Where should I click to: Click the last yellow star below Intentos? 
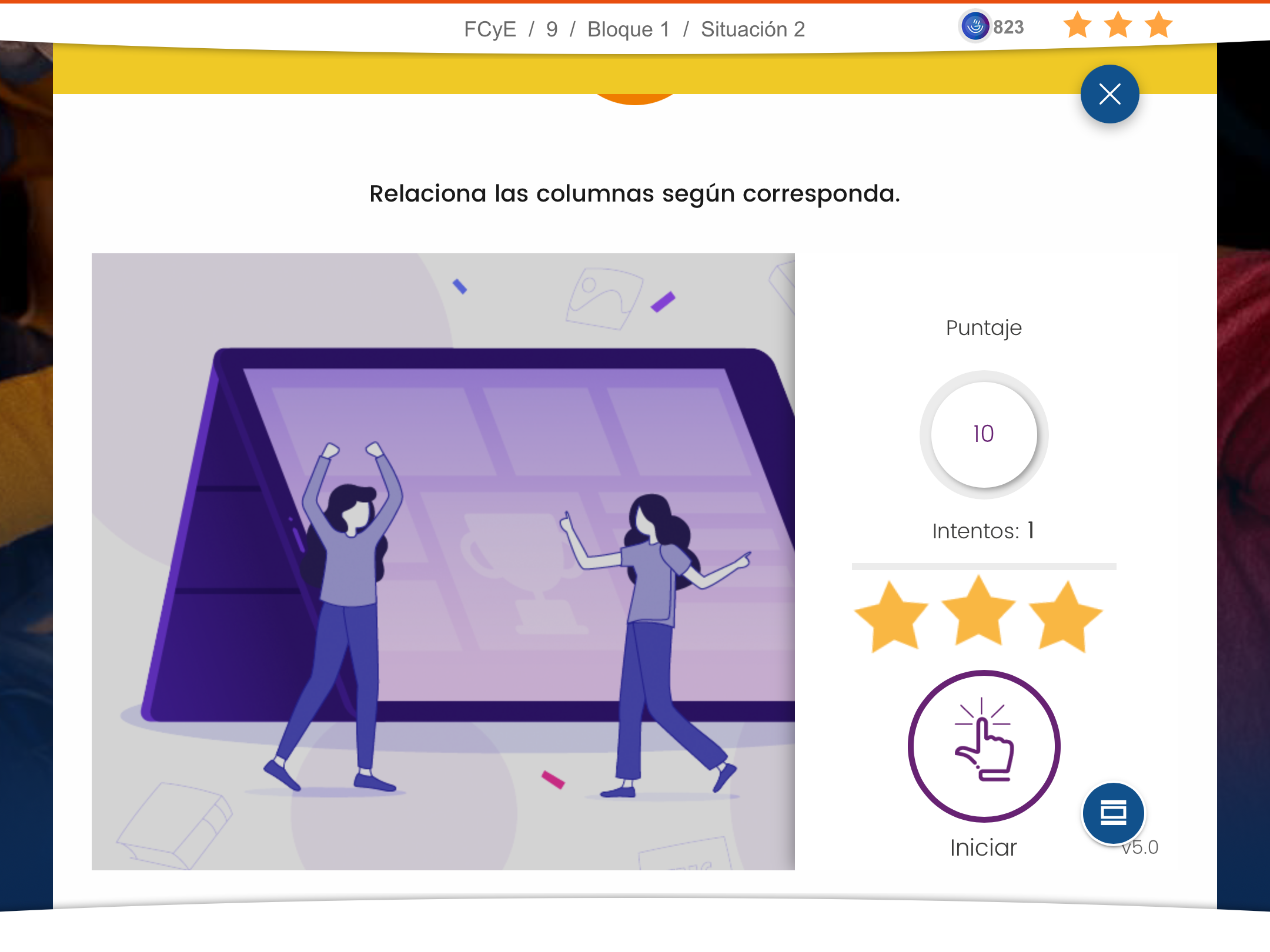[x=1065, y=617]
